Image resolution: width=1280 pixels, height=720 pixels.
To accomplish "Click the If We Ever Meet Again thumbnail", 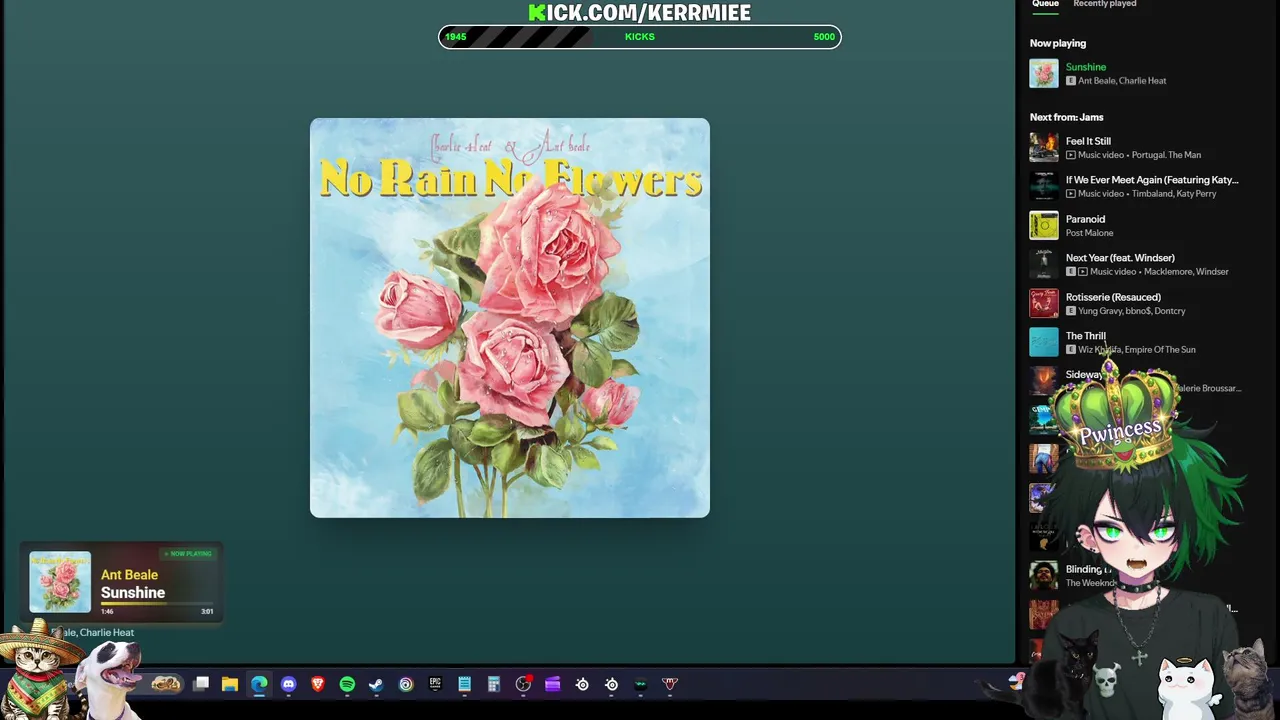I will (1044, 187).
